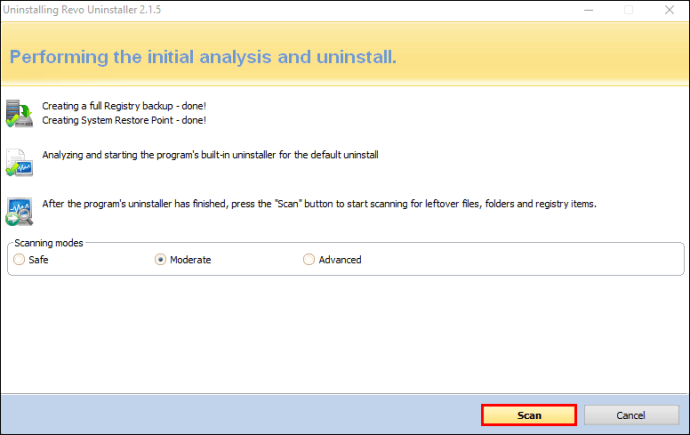This screenshot has width=690, height=435.
Task: Click the 'Performing the initial analysis and uninstall.' heading
Action: click(x=203, y=57)
